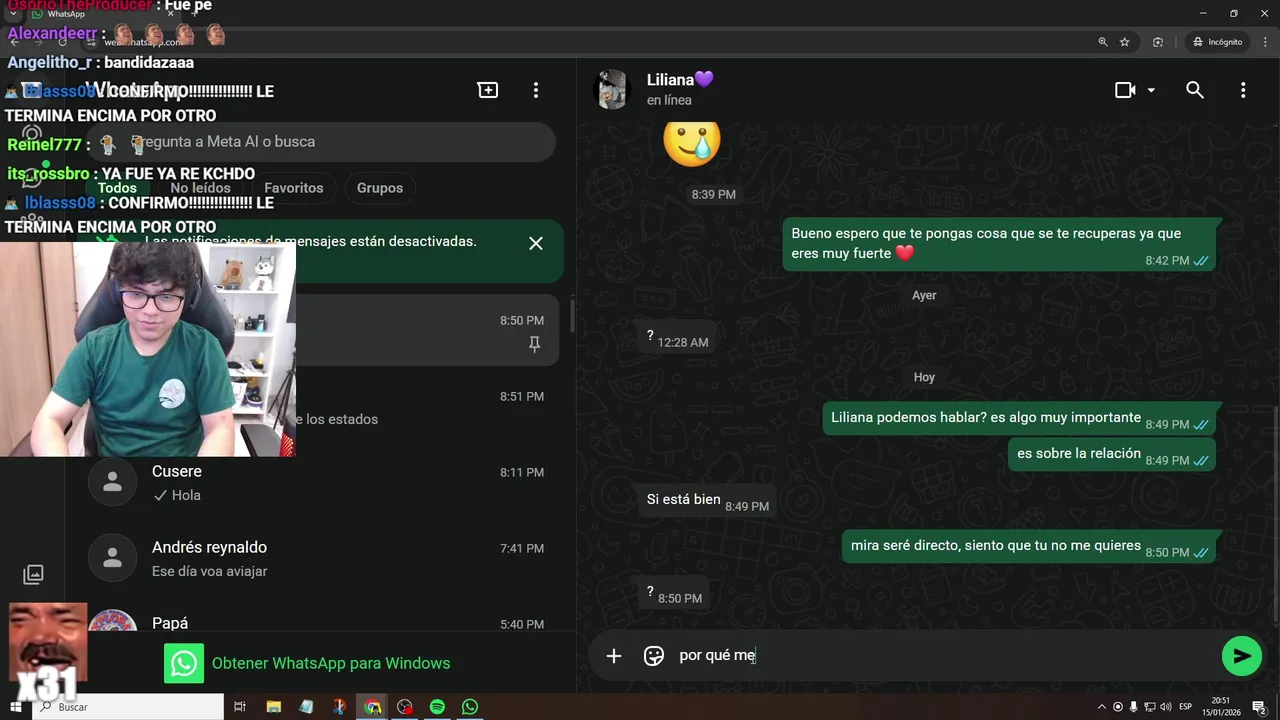This screenshot has height=720, width=1280.
Task: Start a new chat with the compose icon
Action: click(488, 90)
